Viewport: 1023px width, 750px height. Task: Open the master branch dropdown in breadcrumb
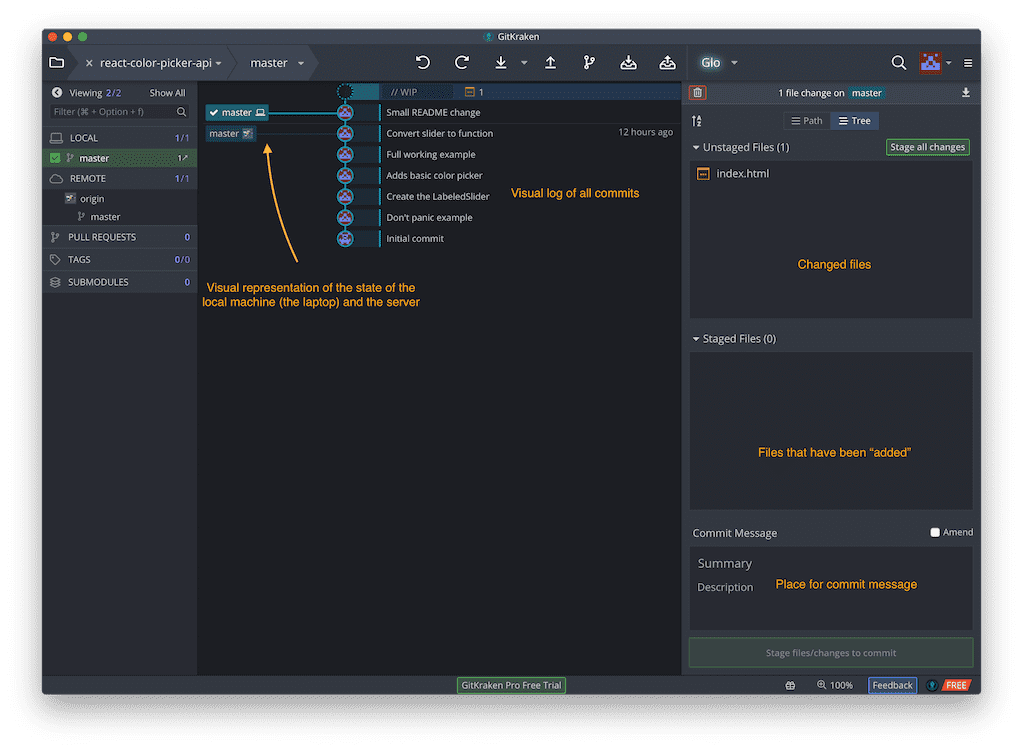(x=301, y=63)
